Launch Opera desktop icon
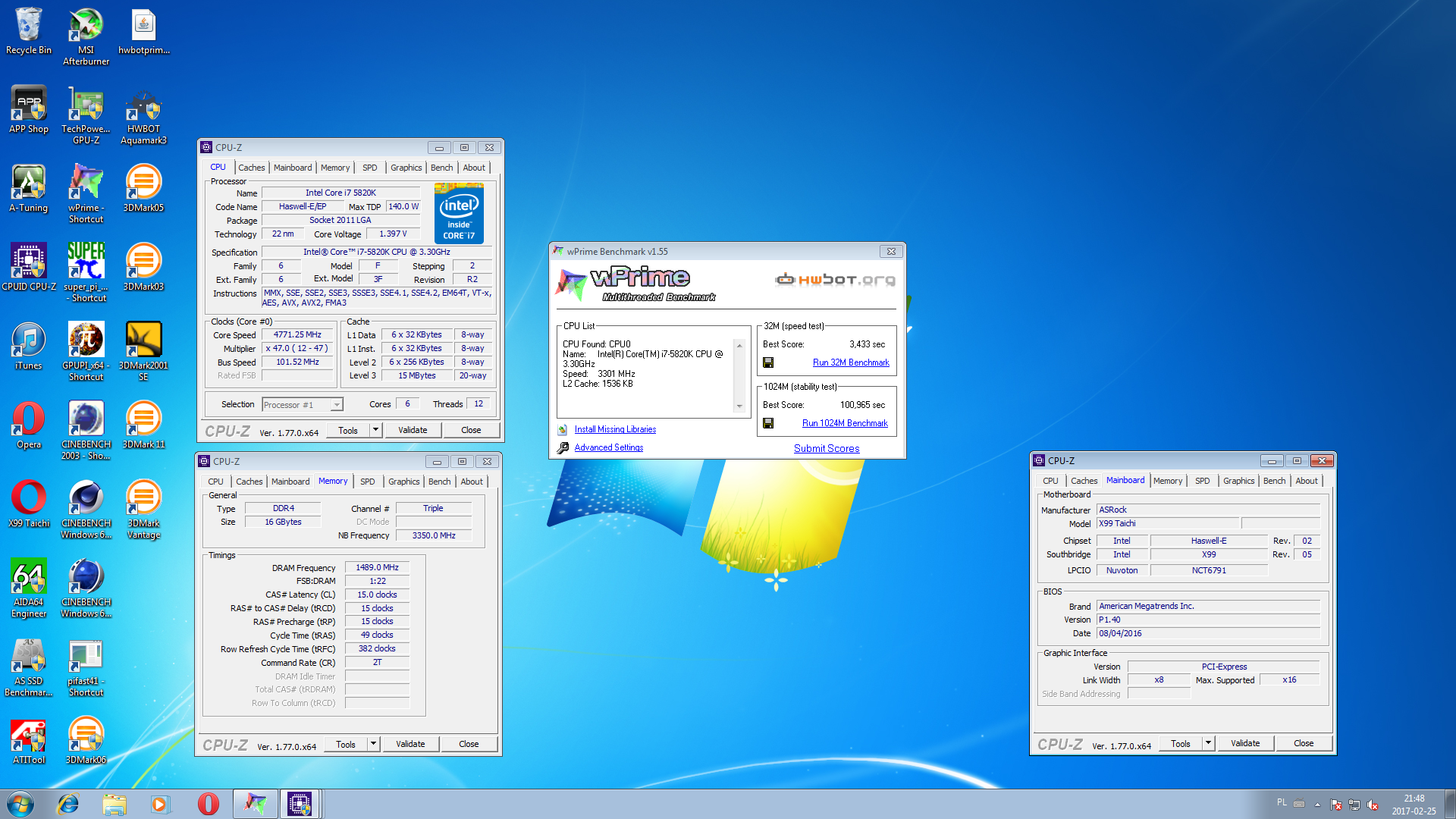Viewport: 1456px width, 819px height. pyautogui.click(x=29, y=425)
